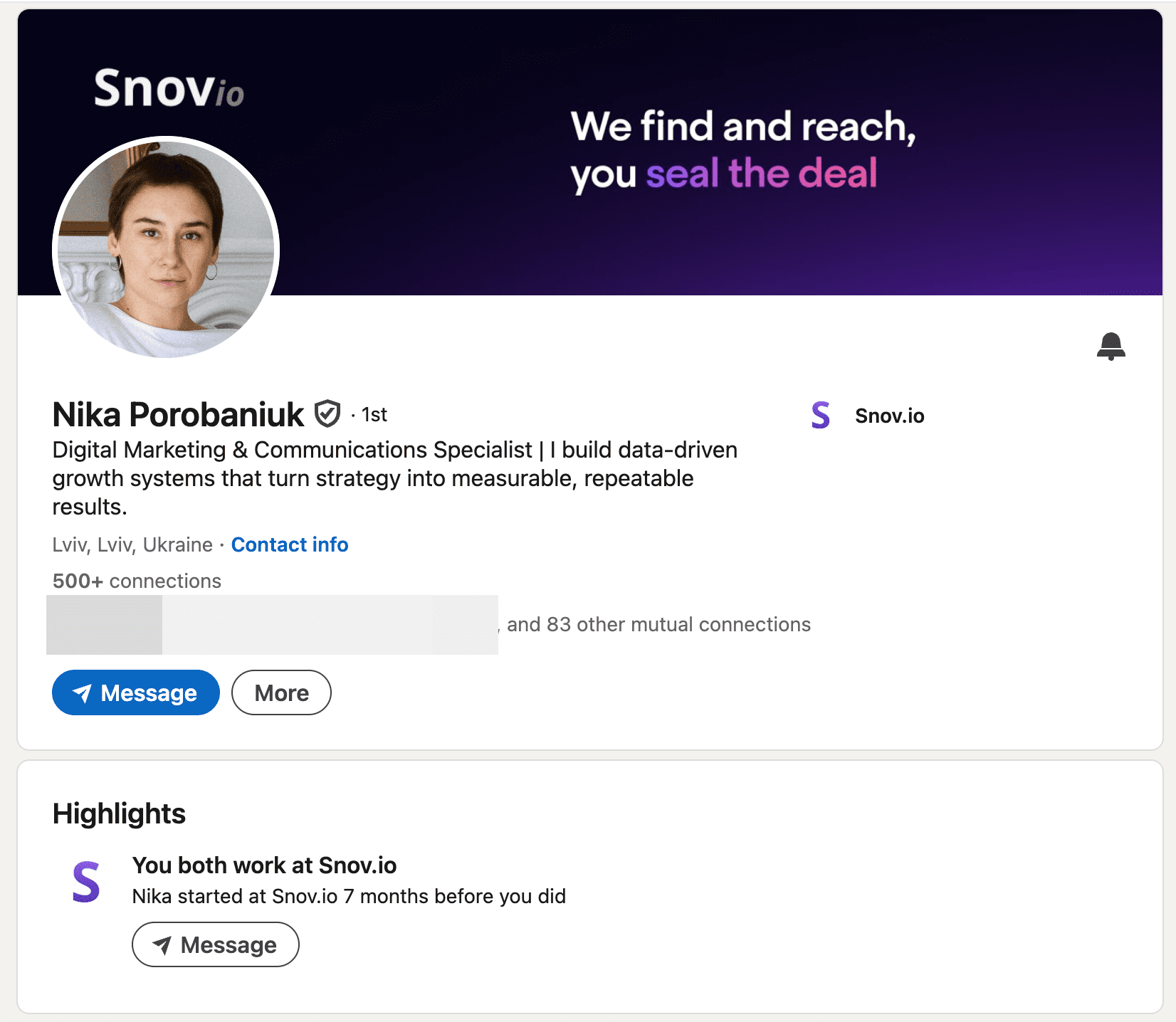Click the Snov.io logo in the banner
Viewport: 1176px width, 1022px height.
pos(169,89)
